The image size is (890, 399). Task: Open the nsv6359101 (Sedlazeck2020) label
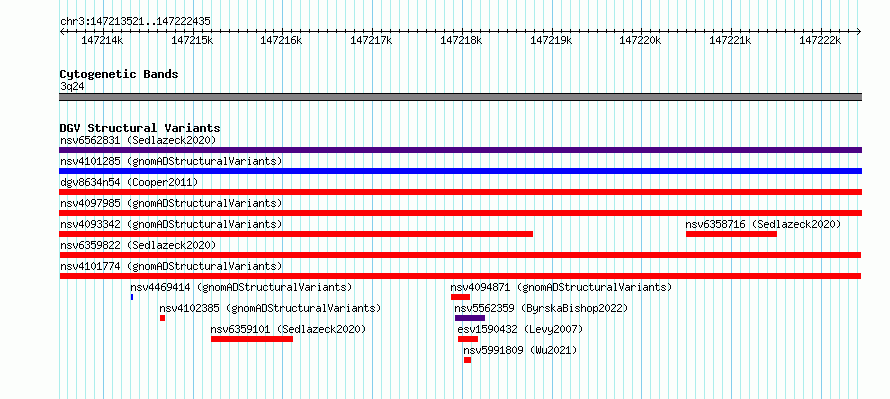288,329
